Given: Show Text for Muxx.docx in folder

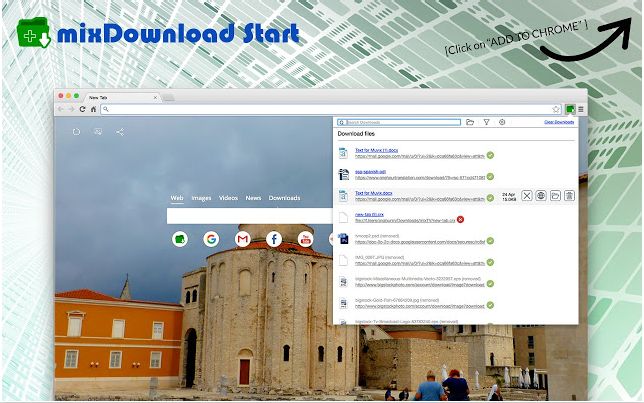Looking at the screenshot, I should pos(555,196).
